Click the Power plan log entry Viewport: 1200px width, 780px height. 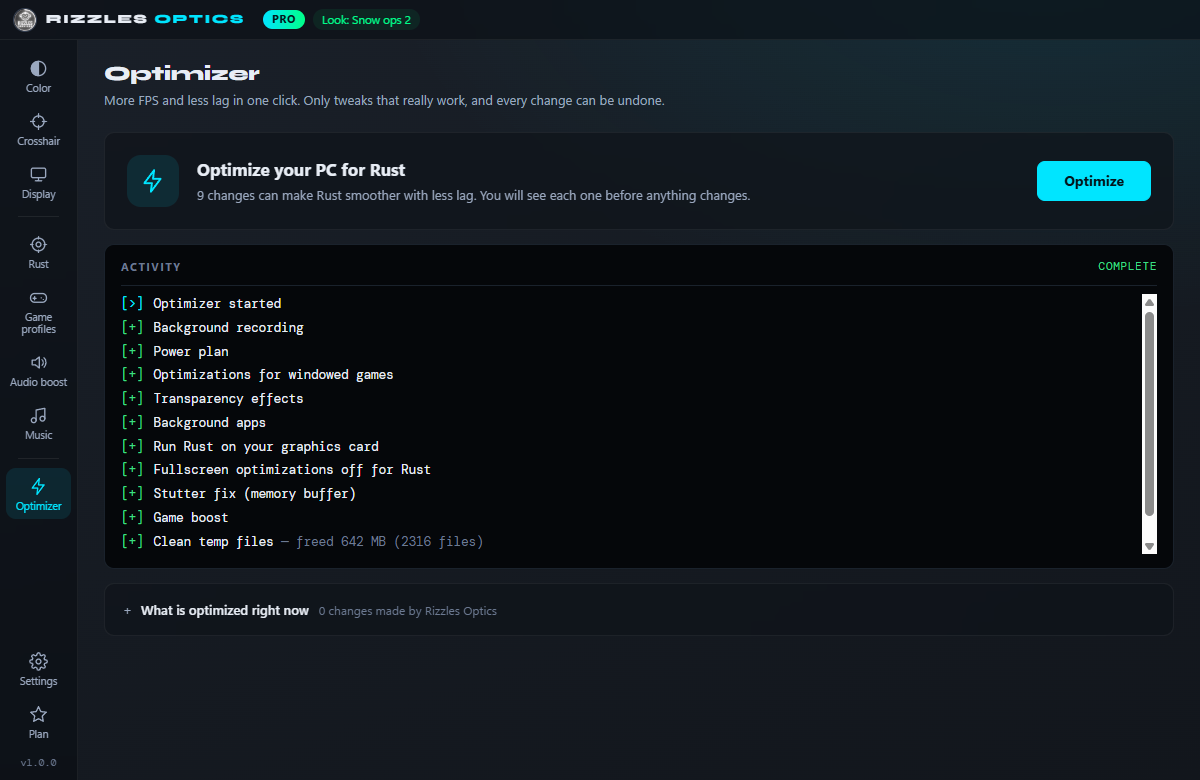pyautogui.click(x=191, y=351)
